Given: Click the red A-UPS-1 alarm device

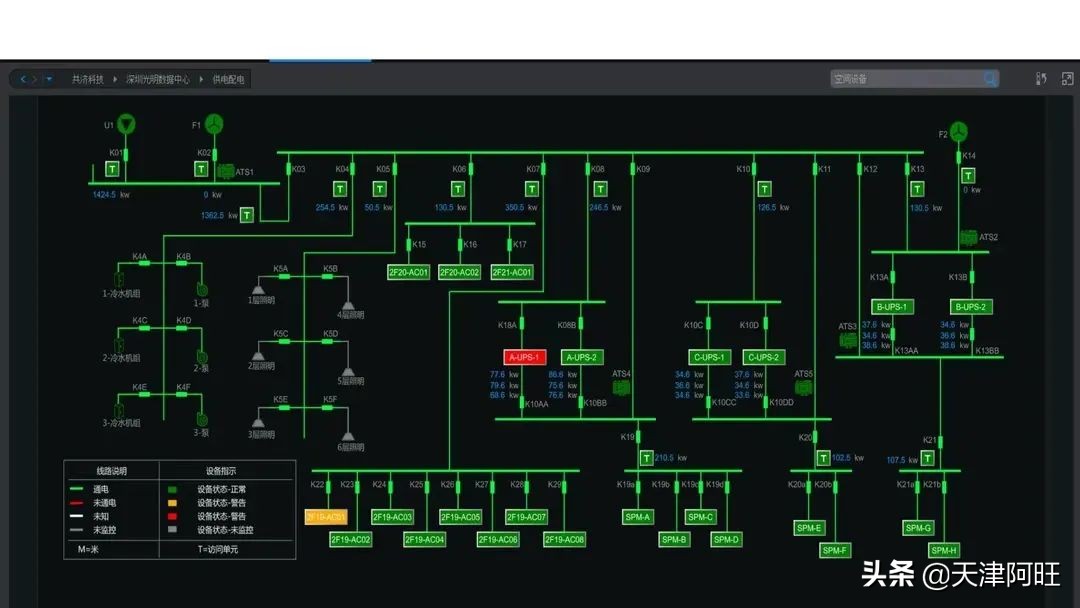Looking at the screenshot, I should click(524, 357).
